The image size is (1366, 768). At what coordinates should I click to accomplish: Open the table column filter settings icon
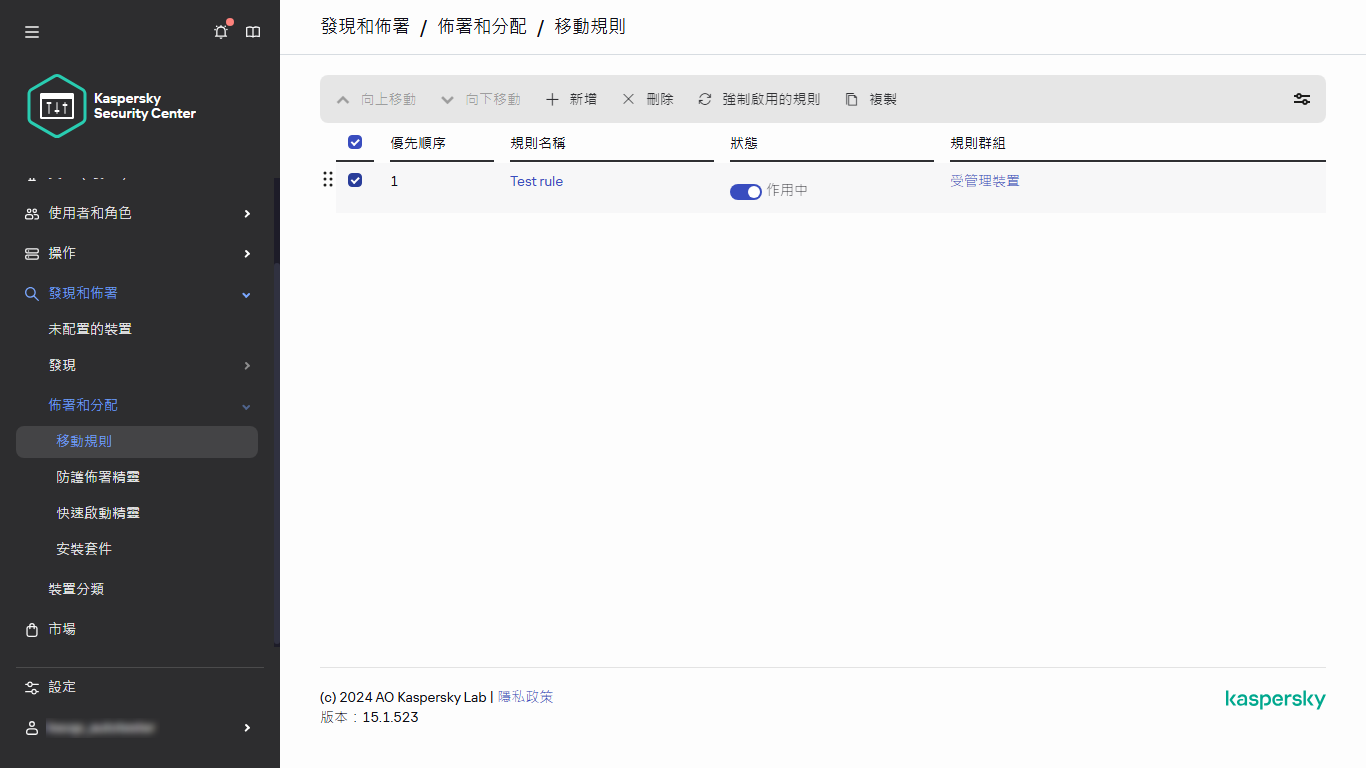tap(1301, 99)
